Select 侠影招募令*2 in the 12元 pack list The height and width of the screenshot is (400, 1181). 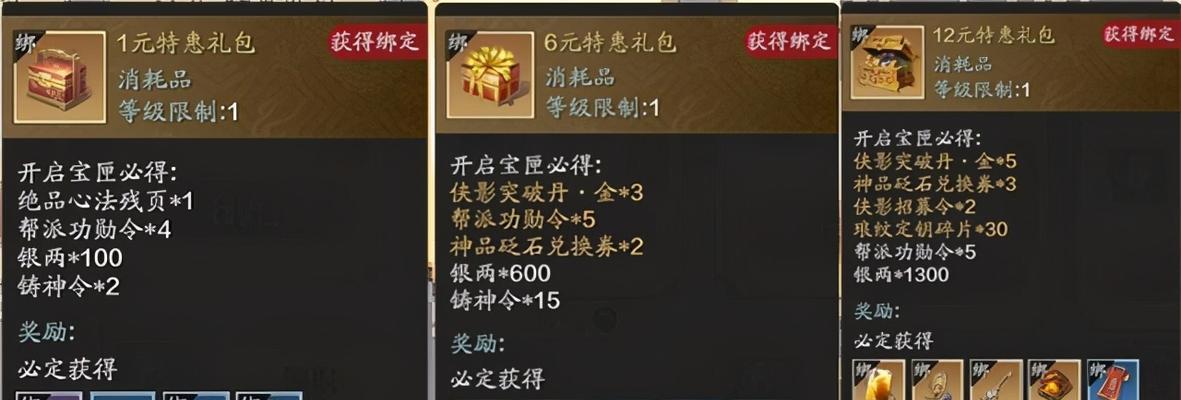[915, 207]
